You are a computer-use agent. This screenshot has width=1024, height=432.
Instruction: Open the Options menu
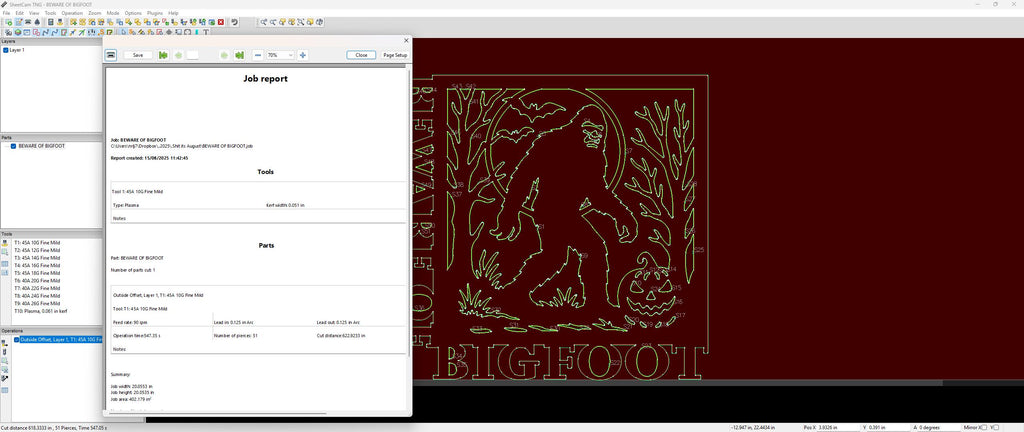(x=133, y=13)
